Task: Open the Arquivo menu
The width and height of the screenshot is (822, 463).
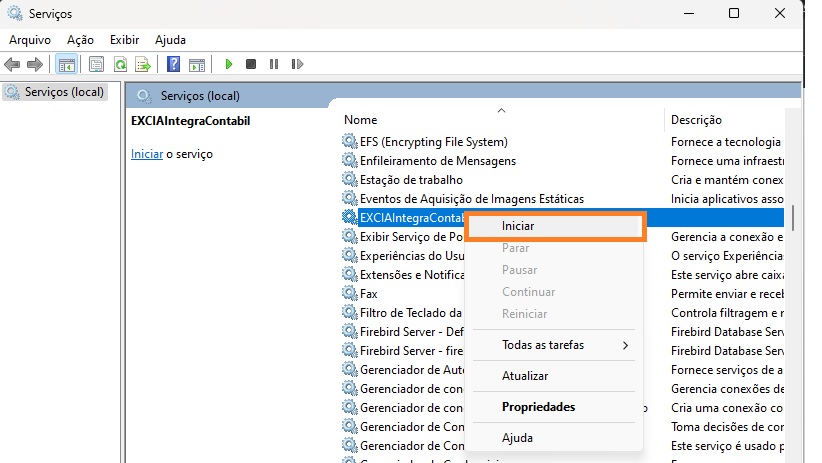Action: point(30,40)
